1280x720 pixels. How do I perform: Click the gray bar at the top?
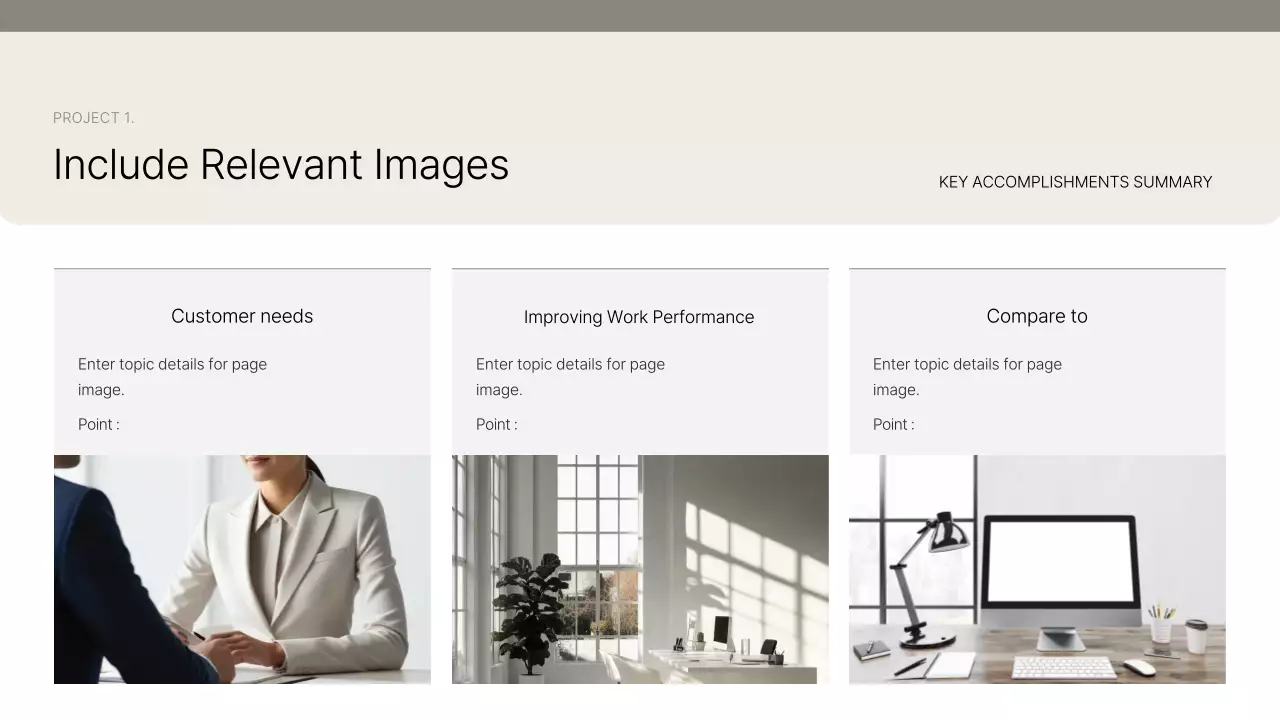coord(640,15)
